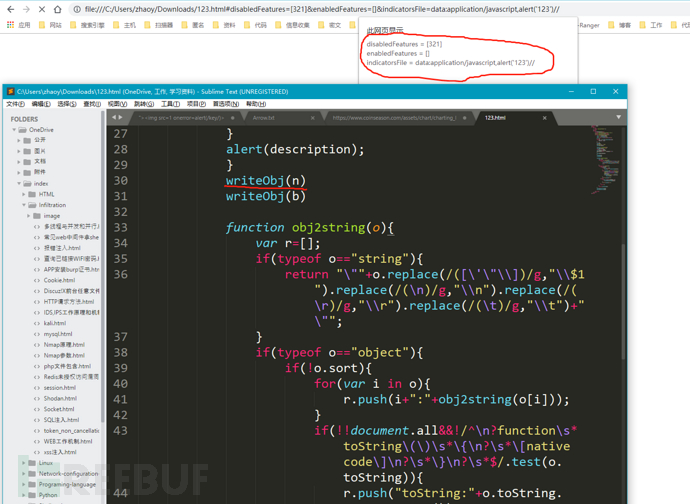Click the file icon beside kali.html
Viewport: 690px width, 504px height.
pyautogui.click(x=37, y=323)
